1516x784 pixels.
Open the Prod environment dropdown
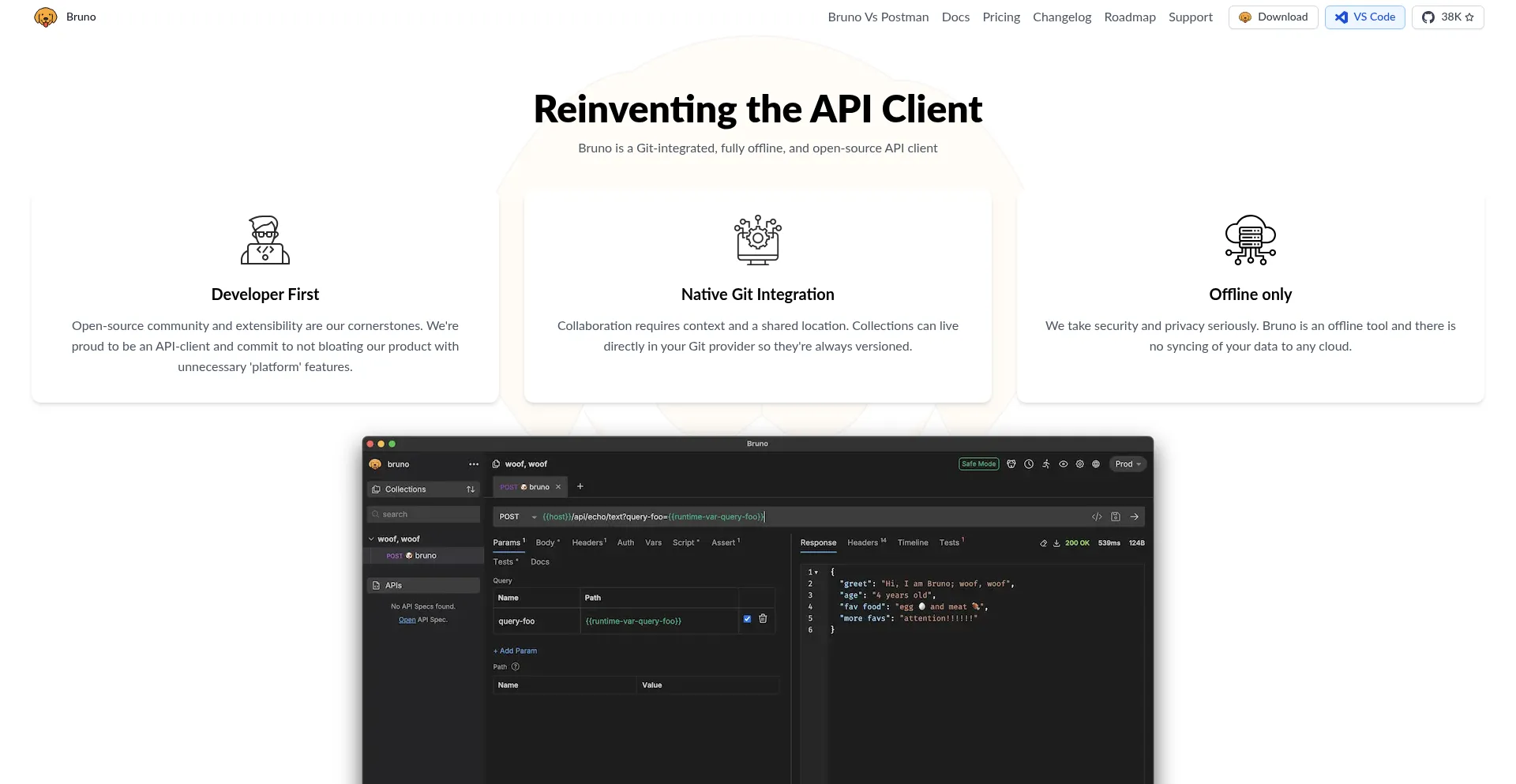[x=1128, y=464]
